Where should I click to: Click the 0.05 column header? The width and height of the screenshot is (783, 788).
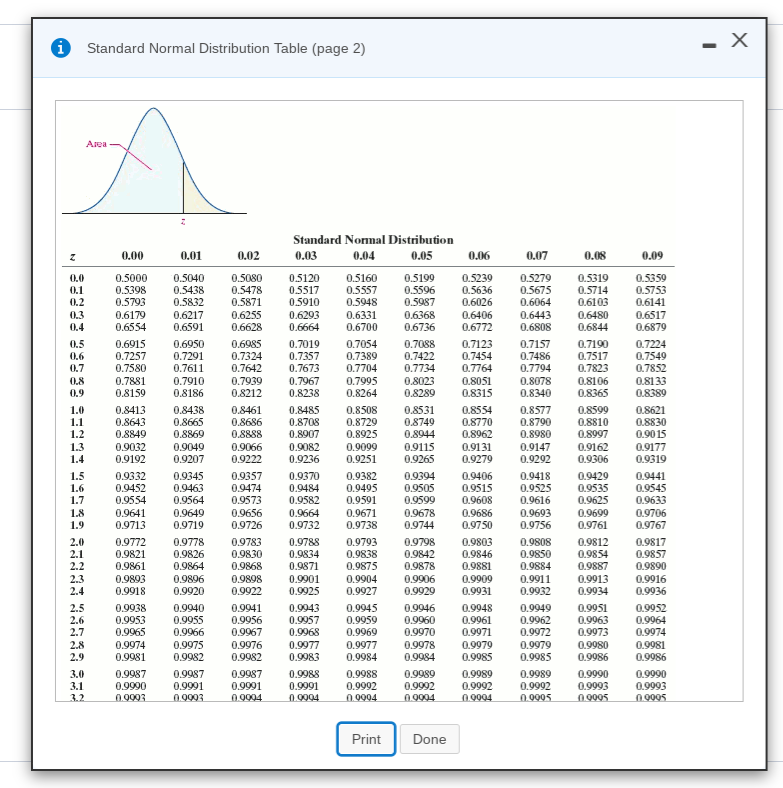click(421, 256)
